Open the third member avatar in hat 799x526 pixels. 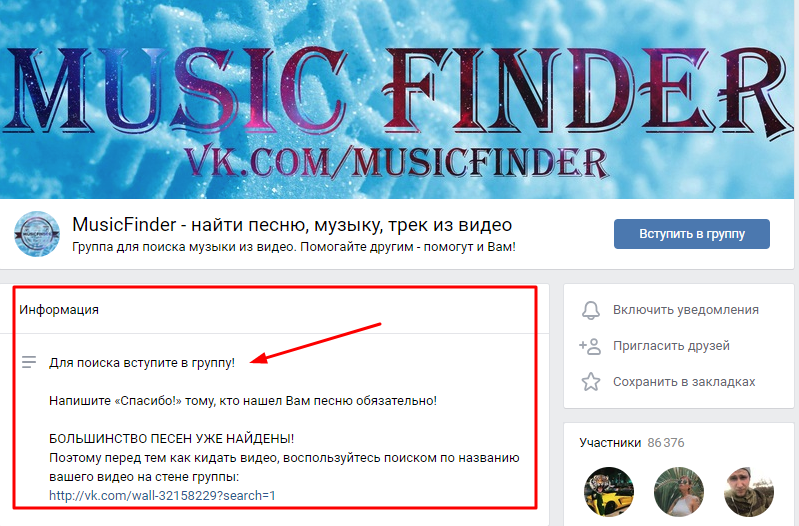[749, 492]
